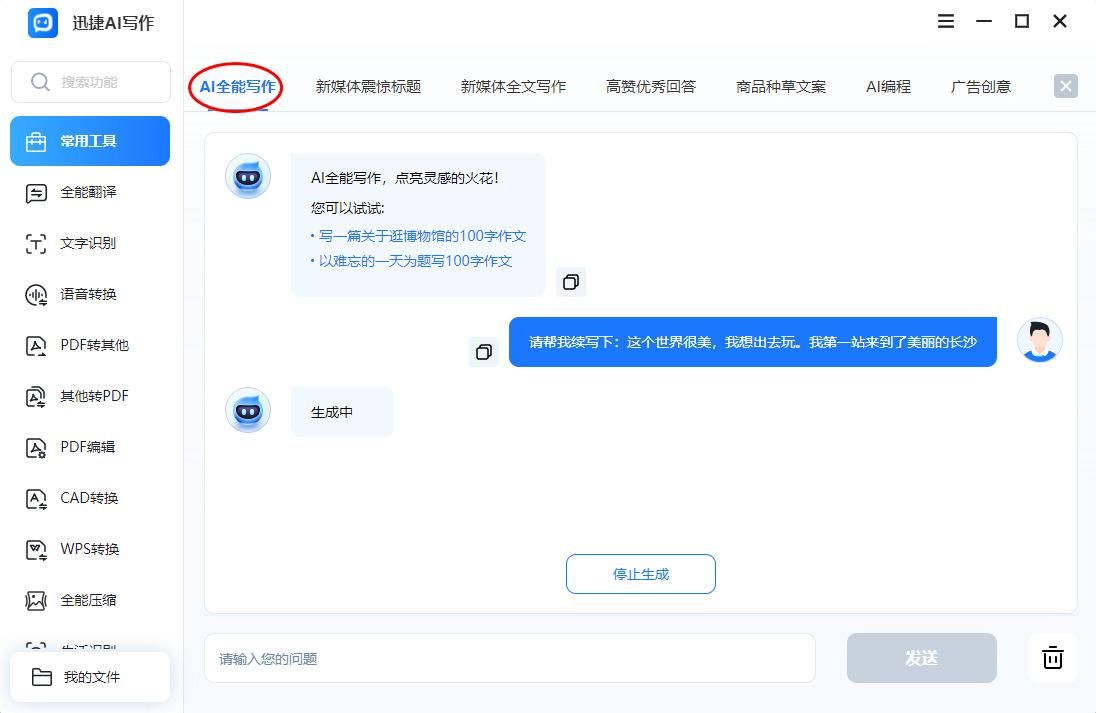Select the AI编程 tab
The width and height of the screenshot is (1096, 713).
888,87
